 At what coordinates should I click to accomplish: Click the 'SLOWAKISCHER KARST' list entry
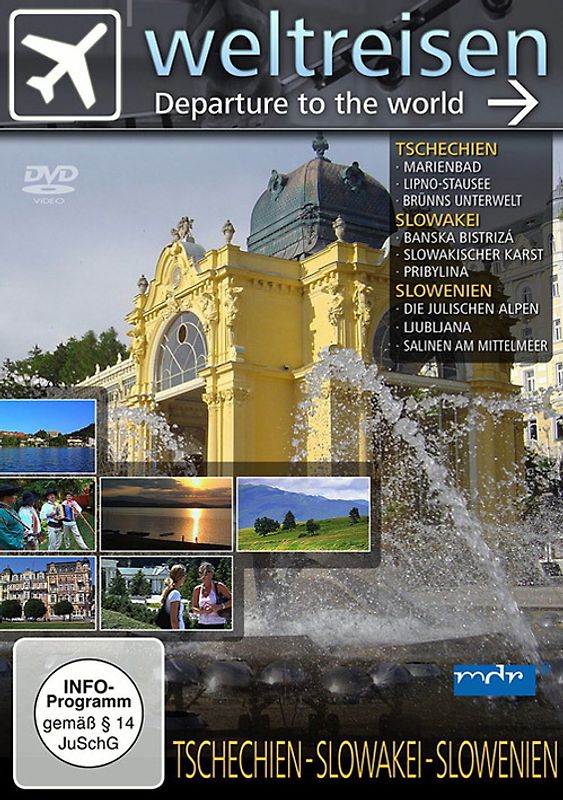pos(473,255)
